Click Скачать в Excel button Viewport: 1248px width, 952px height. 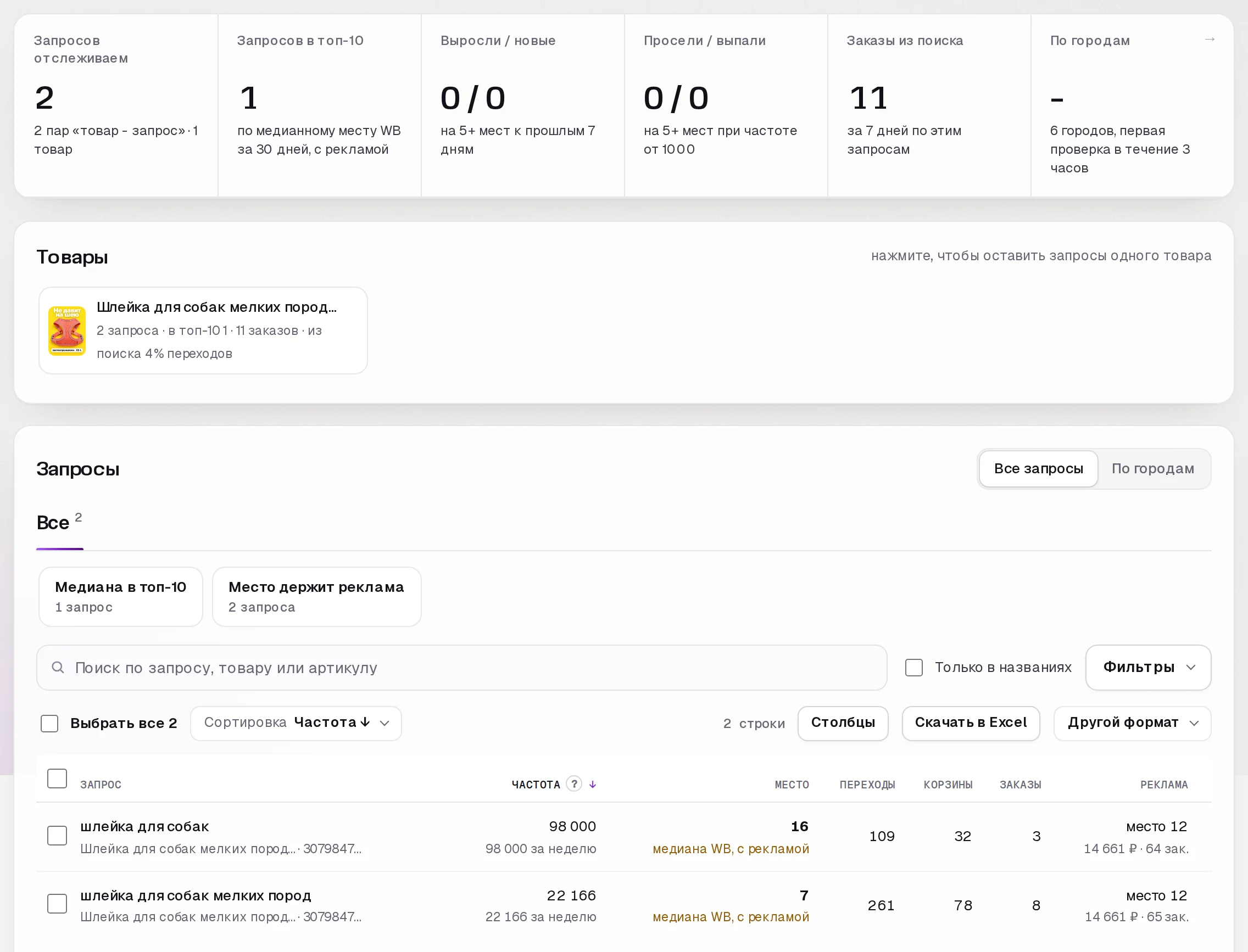click(971, 723)
